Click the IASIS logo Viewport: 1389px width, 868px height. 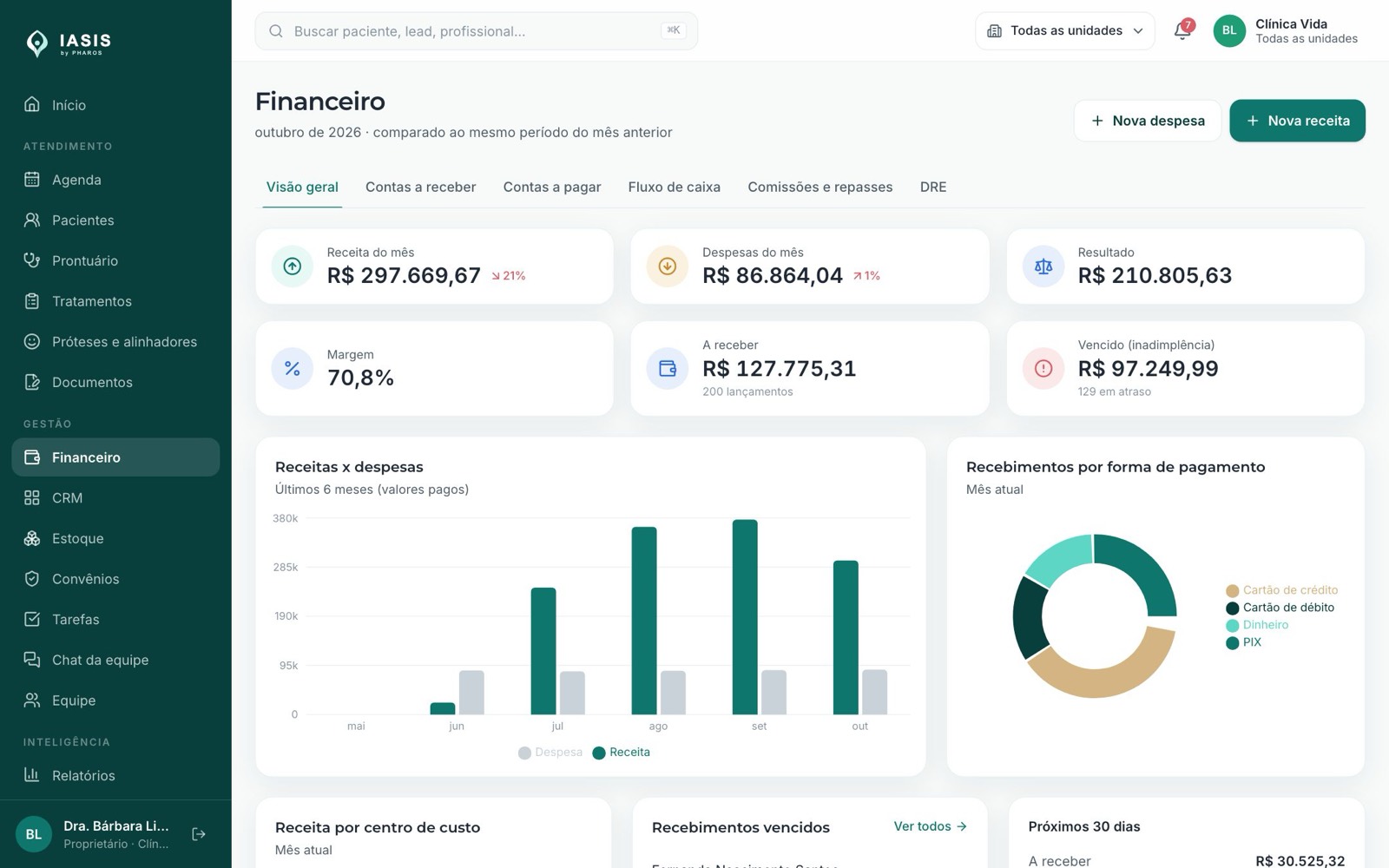tap(69, 43)
